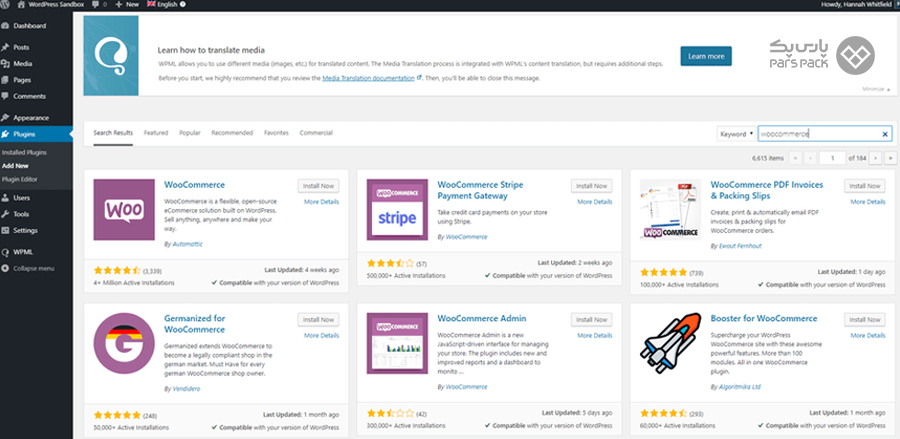Open Vendidero author link
Image resolution: width=900 pixels, height=439 pixels.
187,389
